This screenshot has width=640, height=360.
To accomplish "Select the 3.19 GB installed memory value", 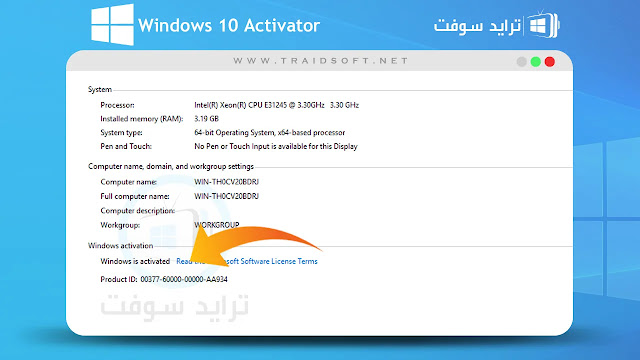I will [206, 119].
